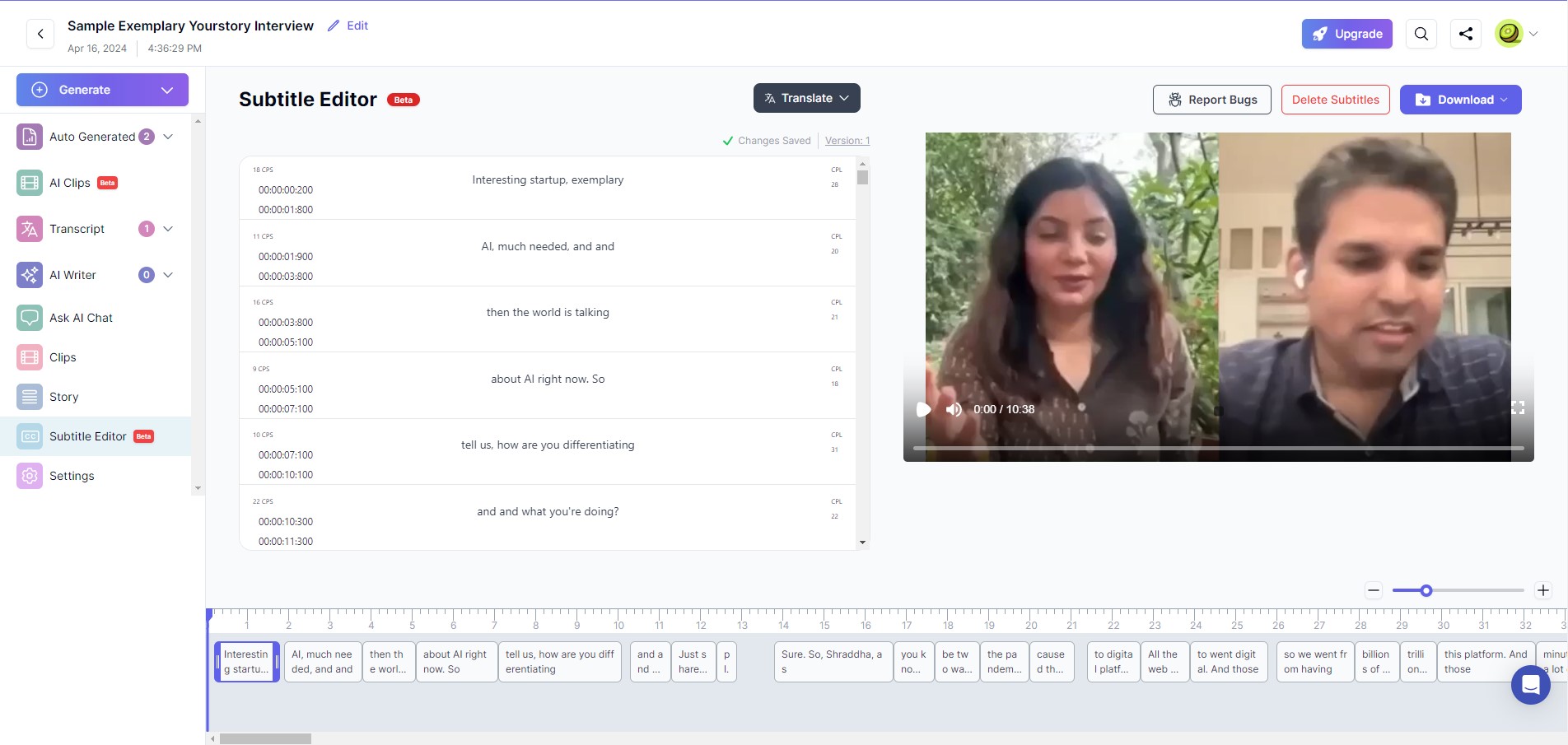The width and height of the screenshot is (1568, 745).
Task: Open the Download dropdown menu
Action: click(x=1461, y=100)
